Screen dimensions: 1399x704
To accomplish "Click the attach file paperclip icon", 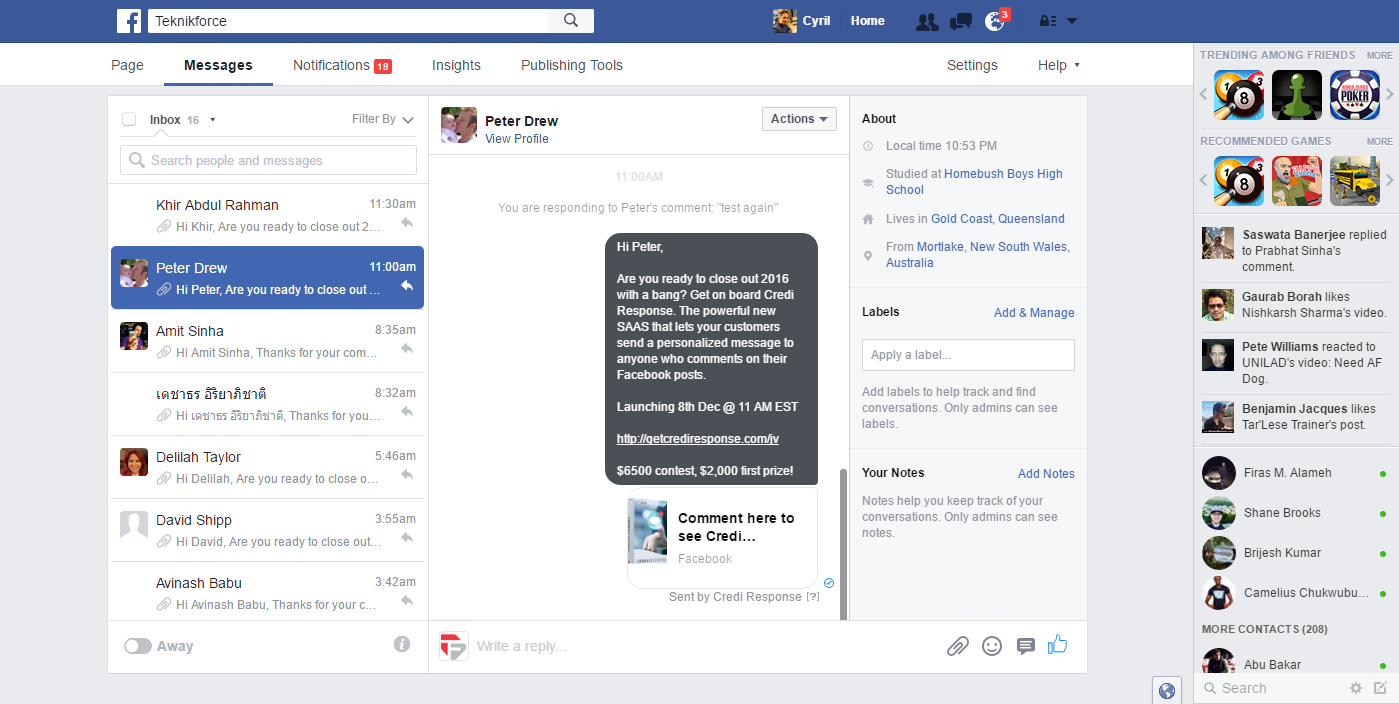I will [958, 646].
